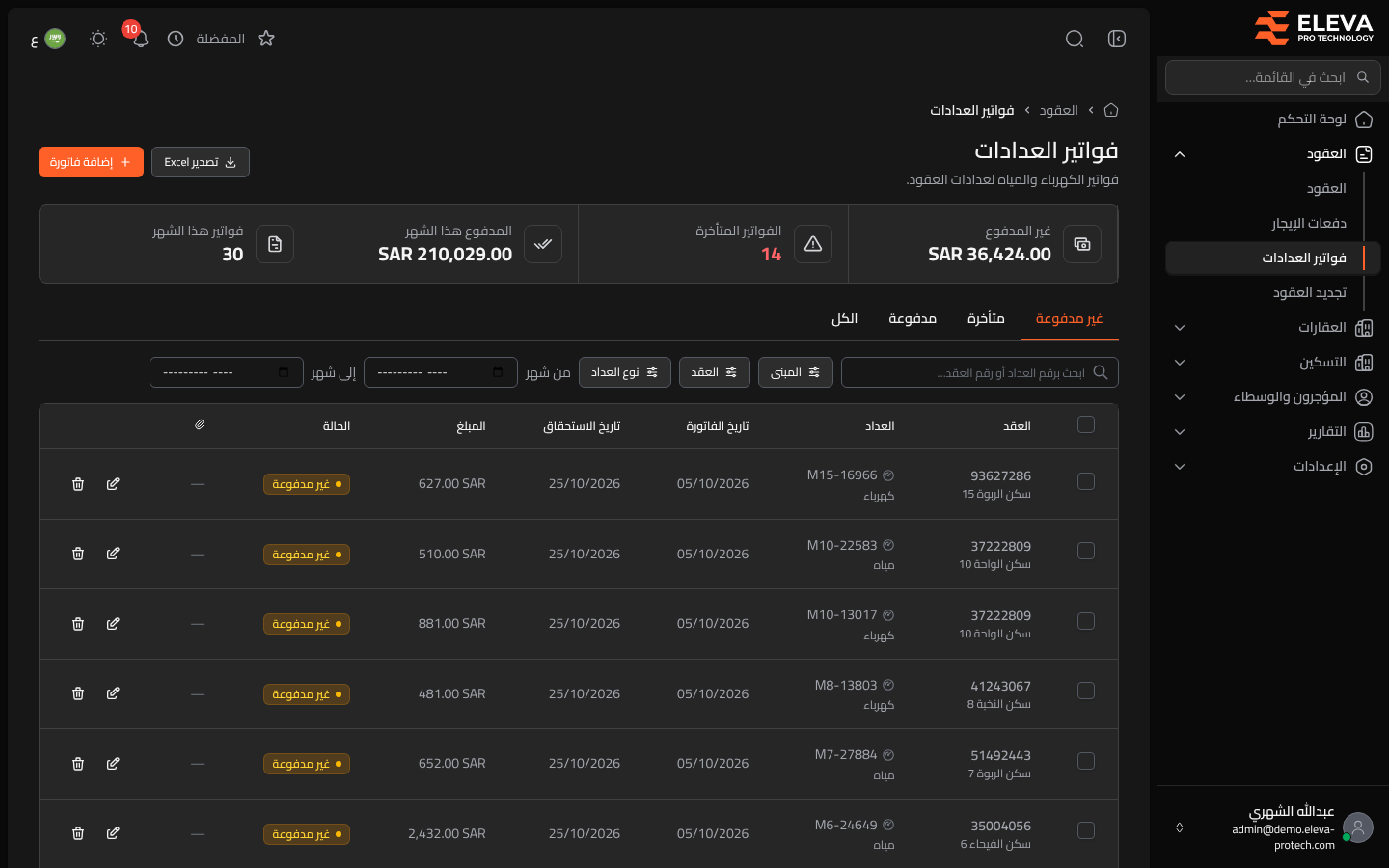The height and width of the screenshot is (868, 1389).
Task: Open the إلى شهر month picker field
Action: [227, 372]
